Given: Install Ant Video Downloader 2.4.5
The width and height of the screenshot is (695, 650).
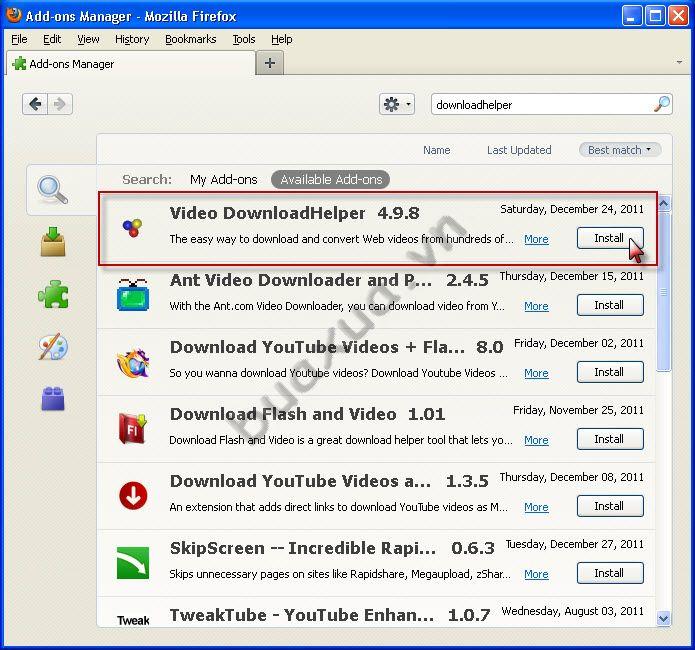Looking at the screenshot, I should point(610,305).
